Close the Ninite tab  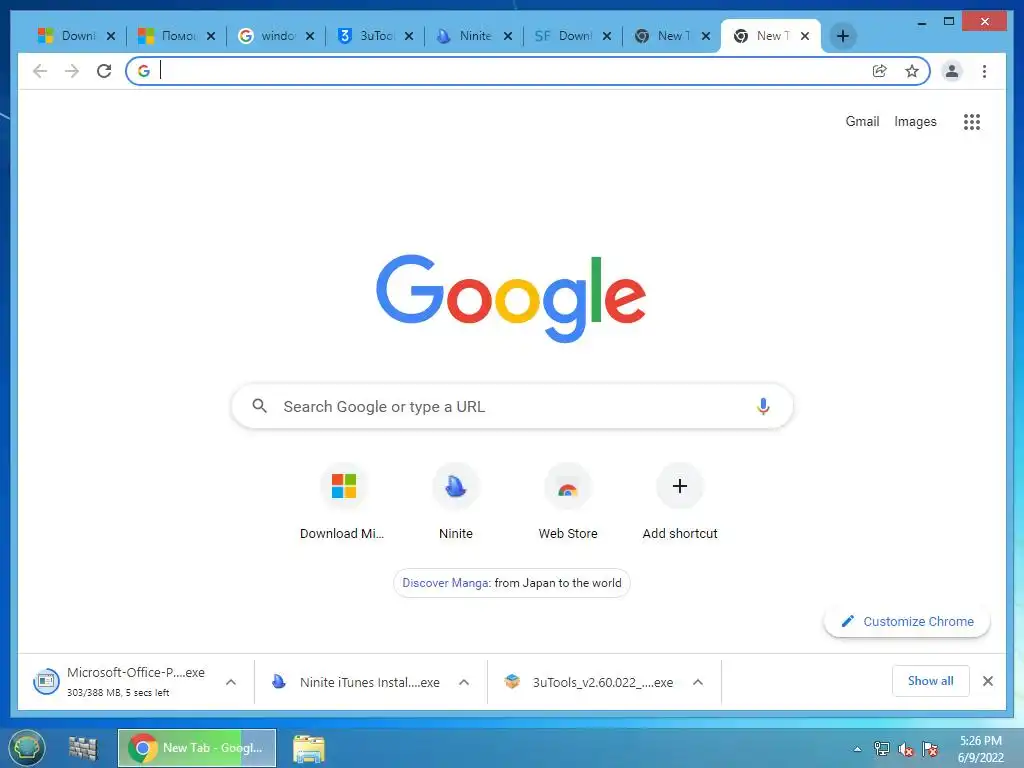(507, 36)
